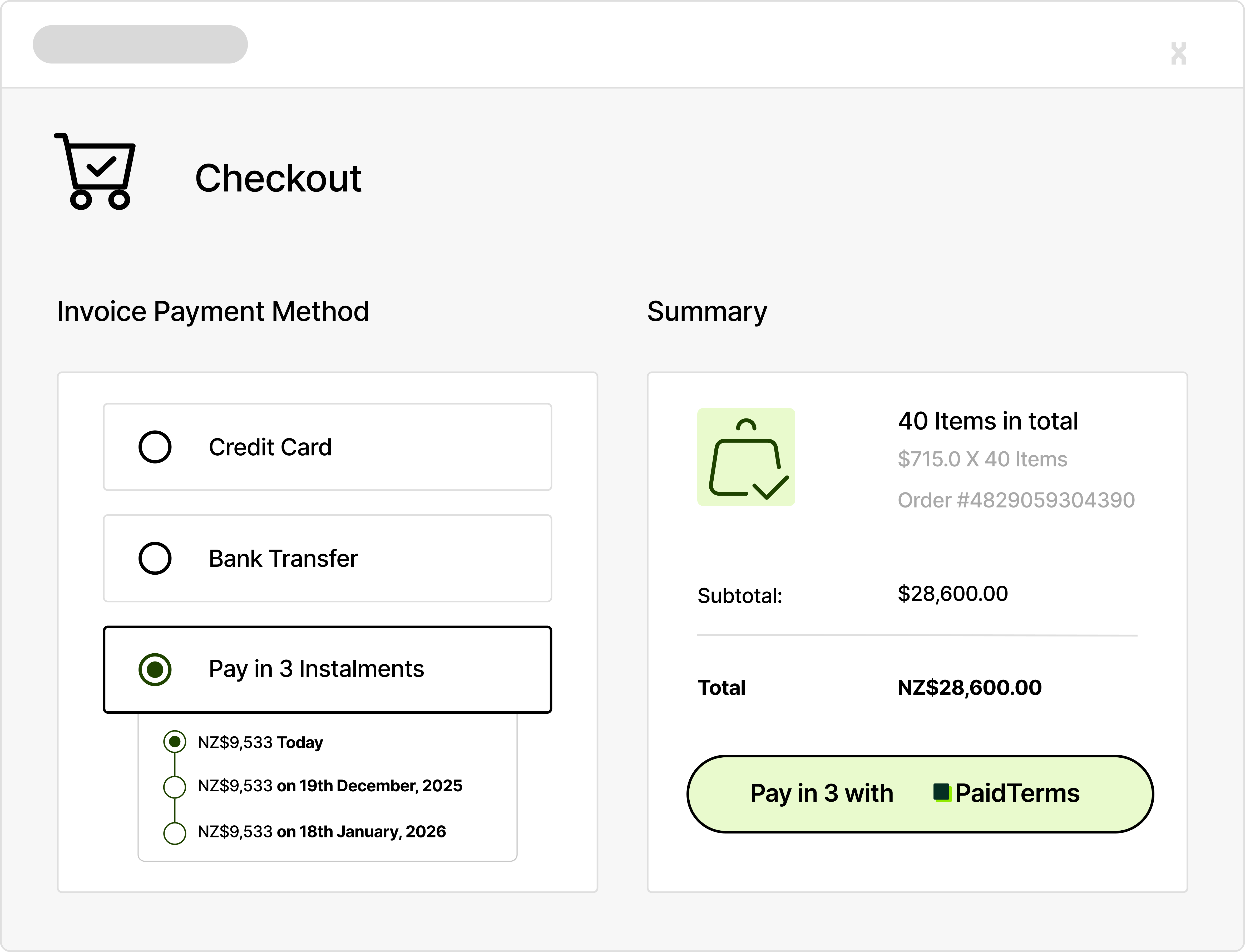This screenshot has width=1245, height=952.
Task: Click the green shopping bag icon
Action: (x=746, y=457)
